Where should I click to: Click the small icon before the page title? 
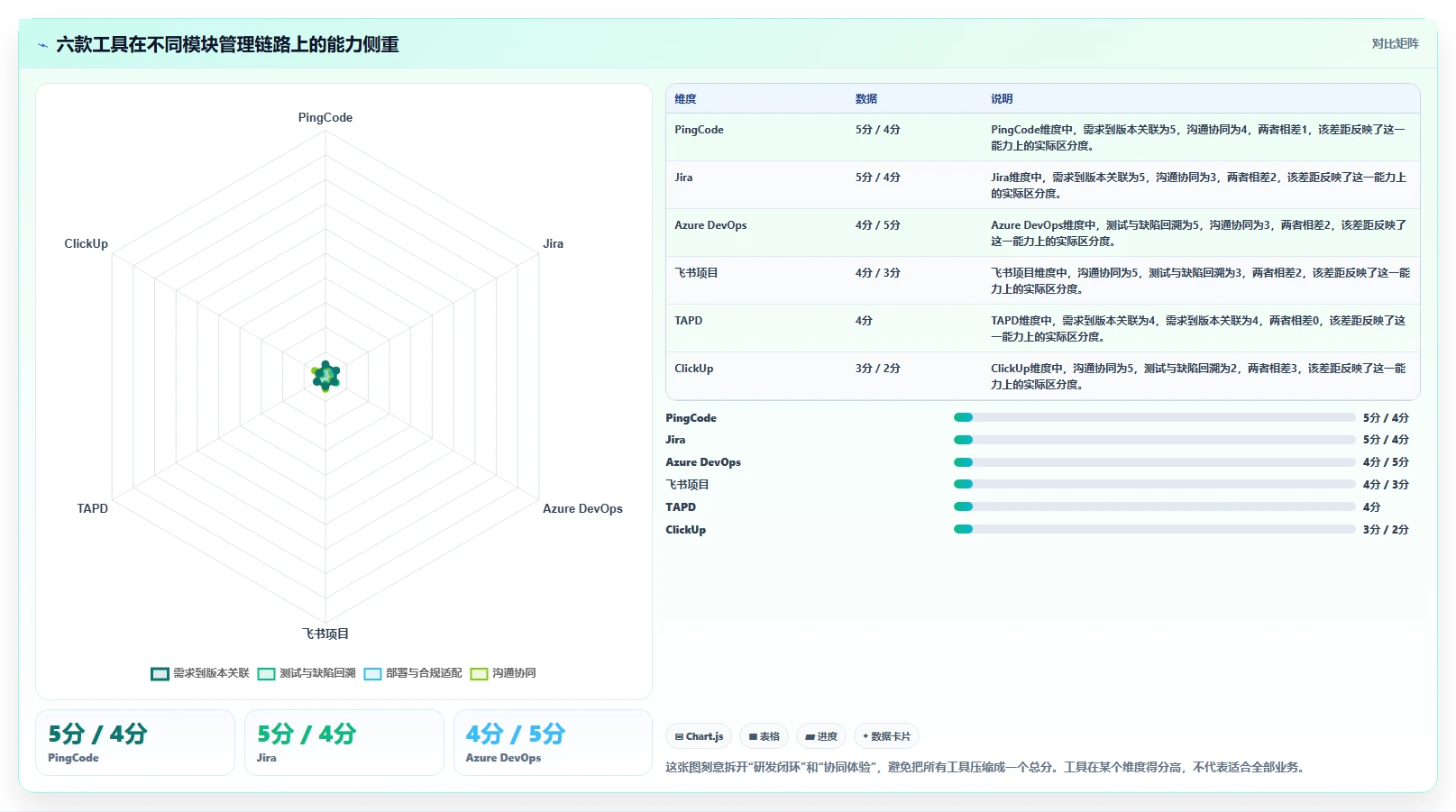[x=42, y=45]
